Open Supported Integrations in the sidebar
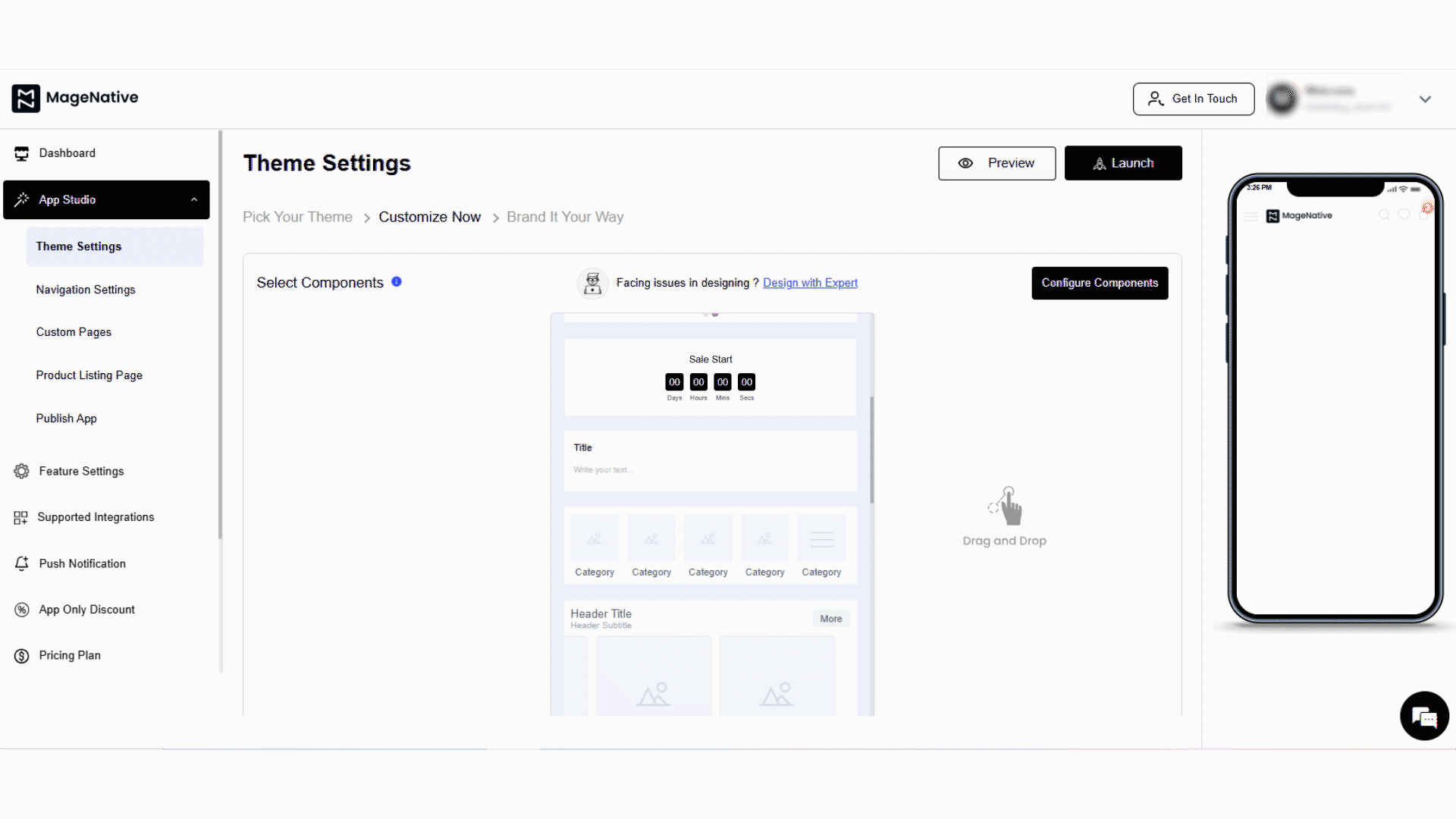Viewport: 1456px width, 819px height. pos(96,517)
